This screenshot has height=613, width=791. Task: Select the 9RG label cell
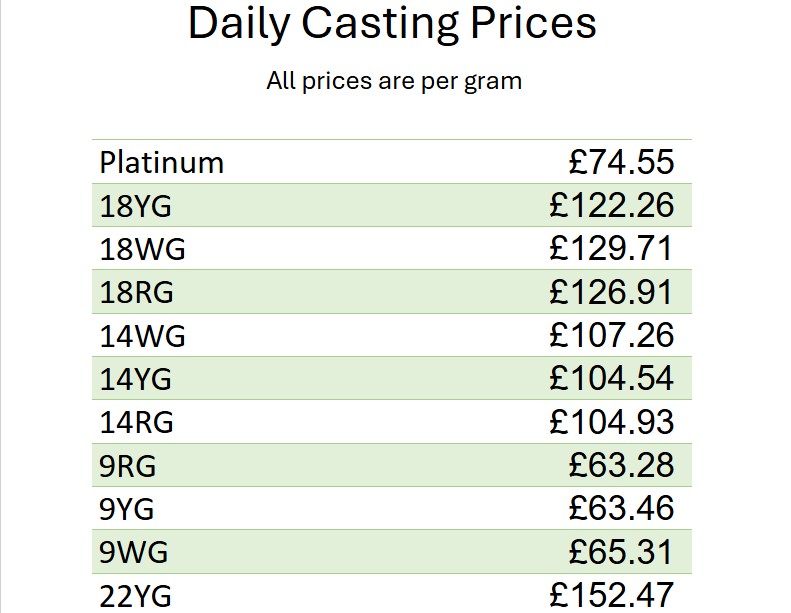pyautogui.click(x=128, y=466)
